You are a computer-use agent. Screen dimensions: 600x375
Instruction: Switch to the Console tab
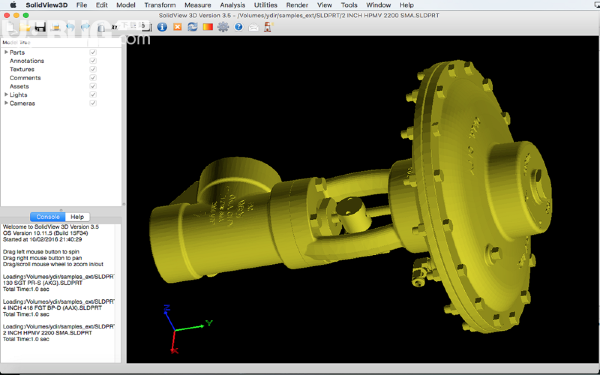click(x=47, y=217)
